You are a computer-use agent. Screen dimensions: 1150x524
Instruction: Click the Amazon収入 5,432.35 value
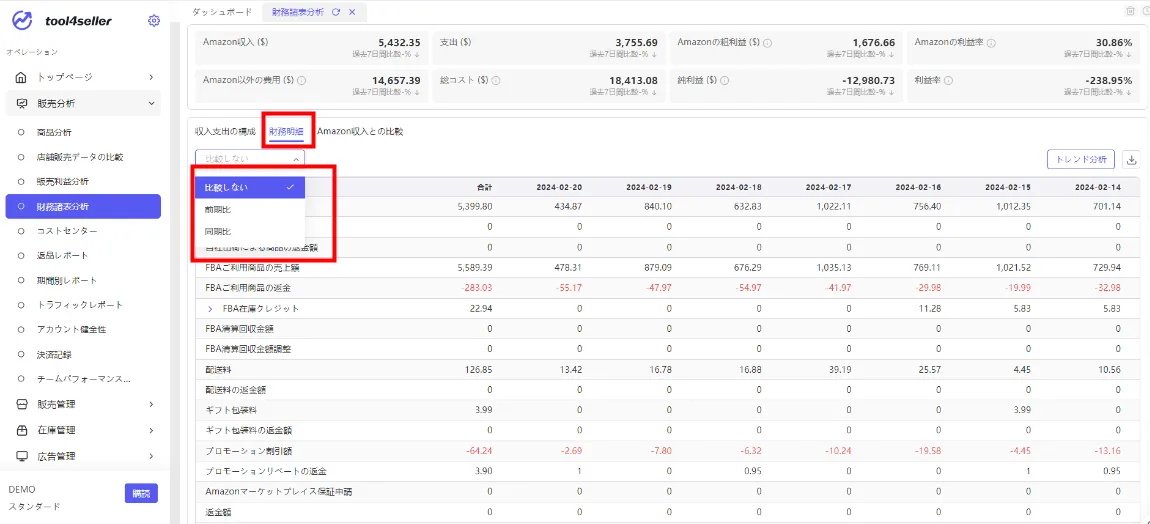tap(399, 43)
